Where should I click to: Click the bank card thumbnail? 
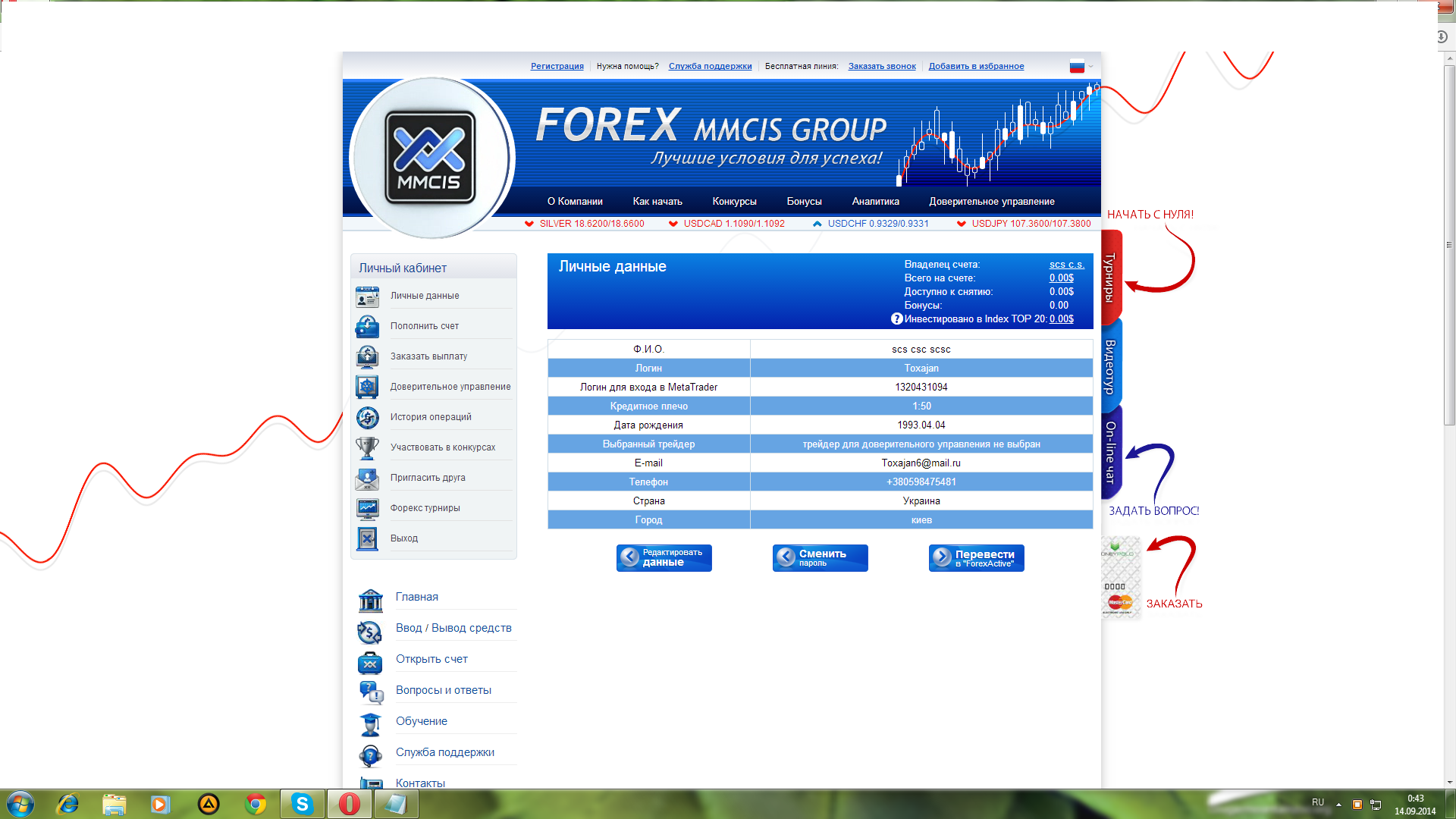(x=1120, y=578)
